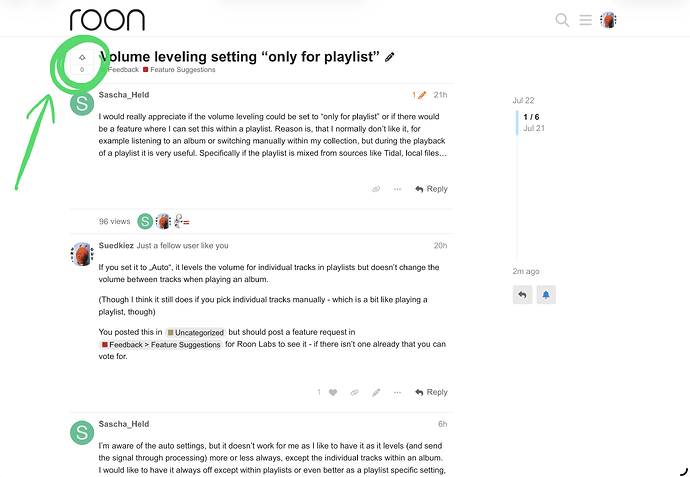Upvote the topic using vote arrow
This screenshot has width=690, height=477.
(82, 58)
